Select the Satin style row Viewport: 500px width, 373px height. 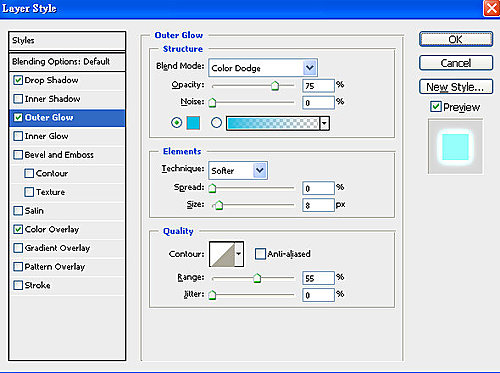[x=67, y=211]
